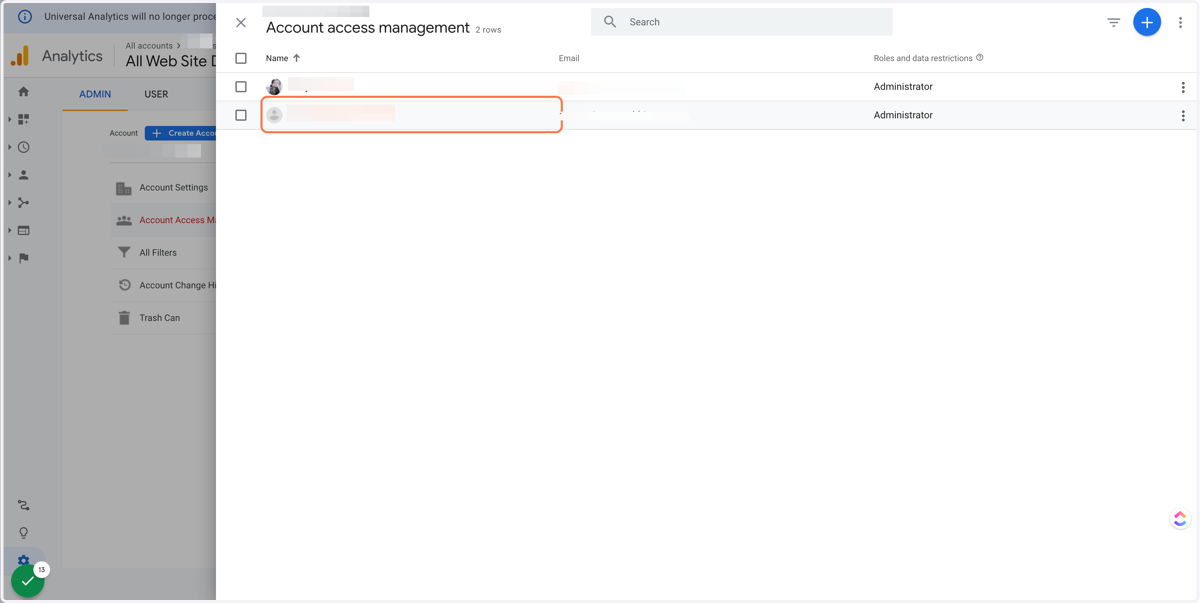
Task: Click the profile photo avatar in the first row
Action: [274, 87]
